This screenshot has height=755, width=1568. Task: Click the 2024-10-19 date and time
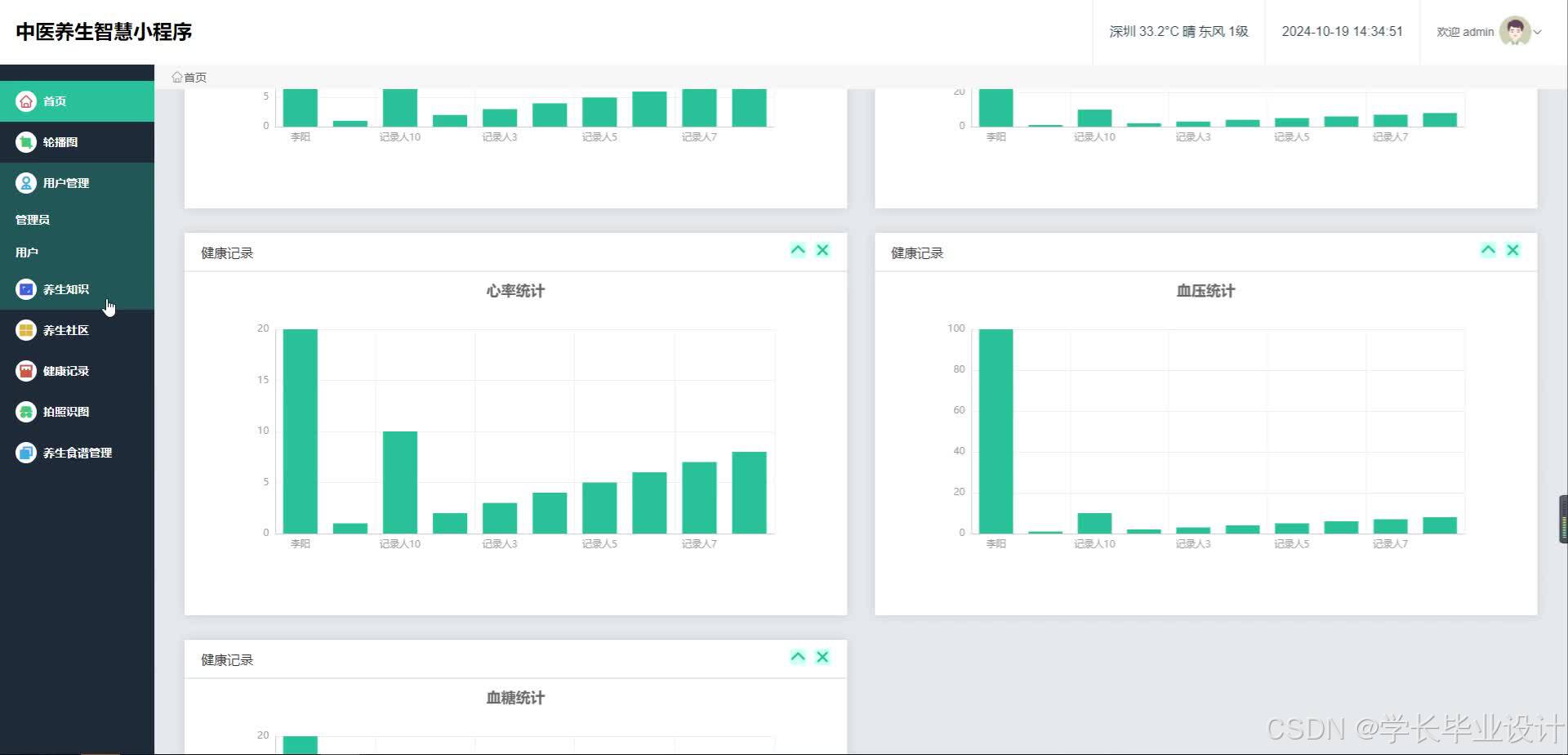tap(1342, 32)
